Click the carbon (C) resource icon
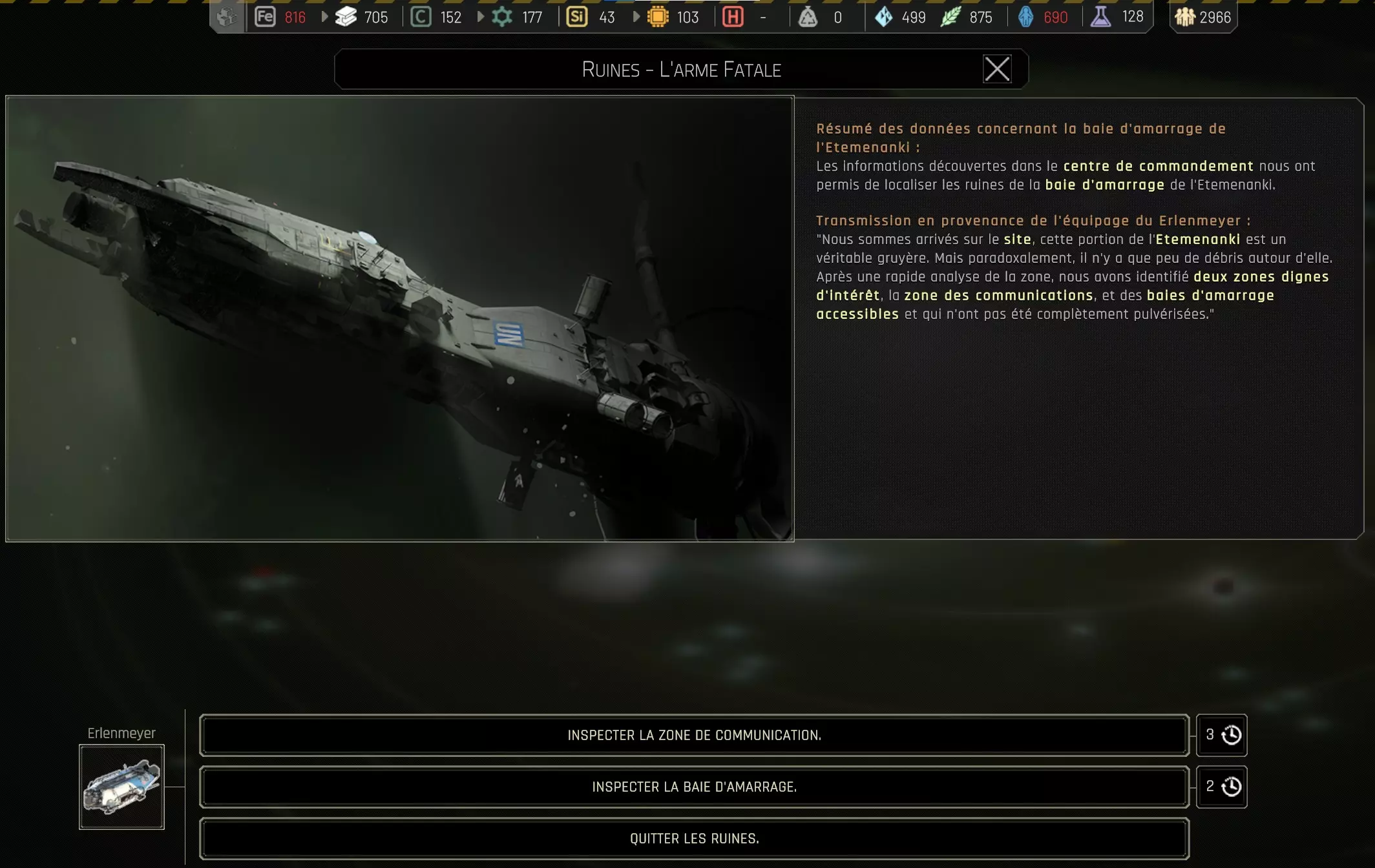 coord(421,17)
